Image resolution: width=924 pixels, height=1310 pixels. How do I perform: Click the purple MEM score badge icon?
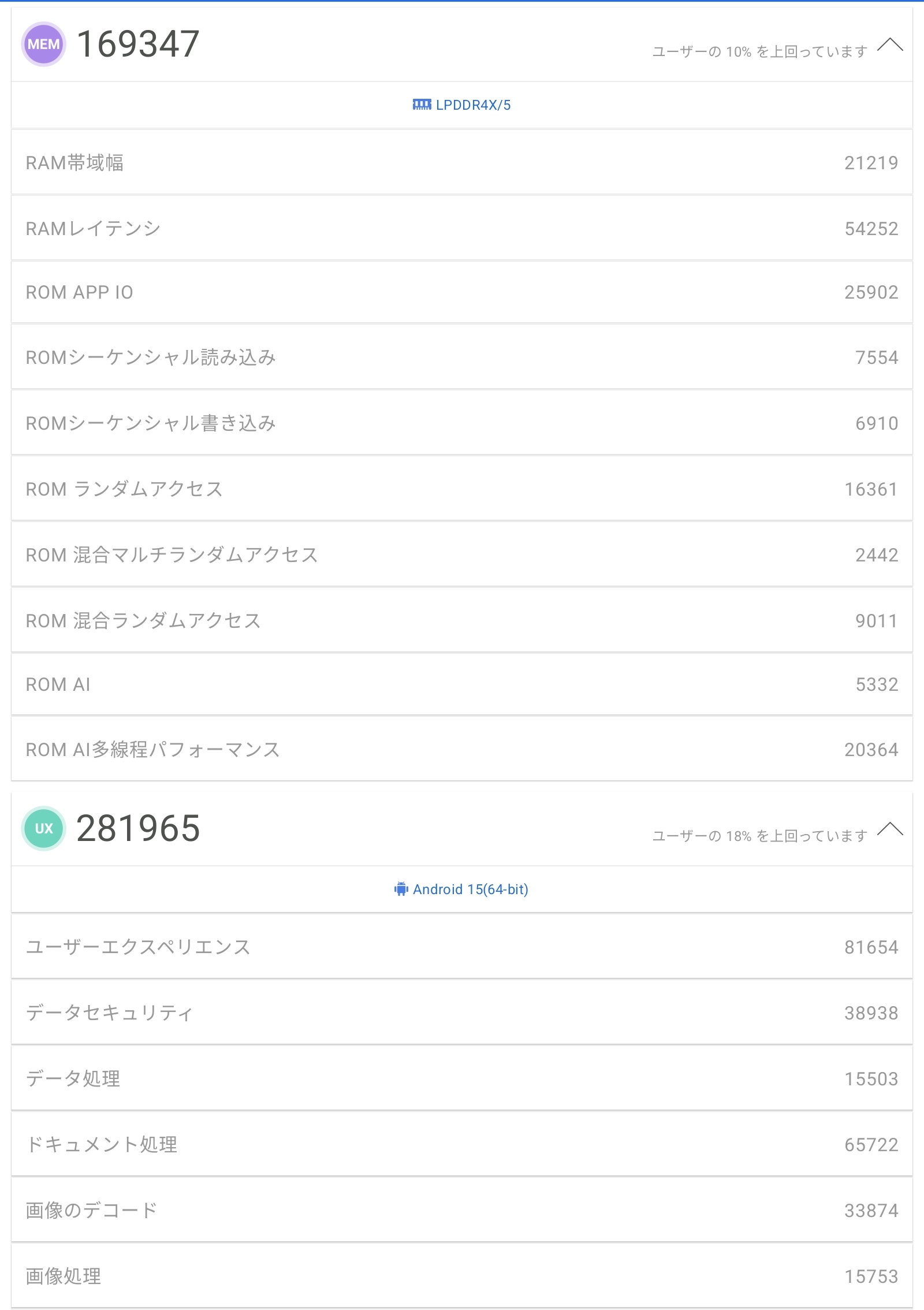pos(44,44)
